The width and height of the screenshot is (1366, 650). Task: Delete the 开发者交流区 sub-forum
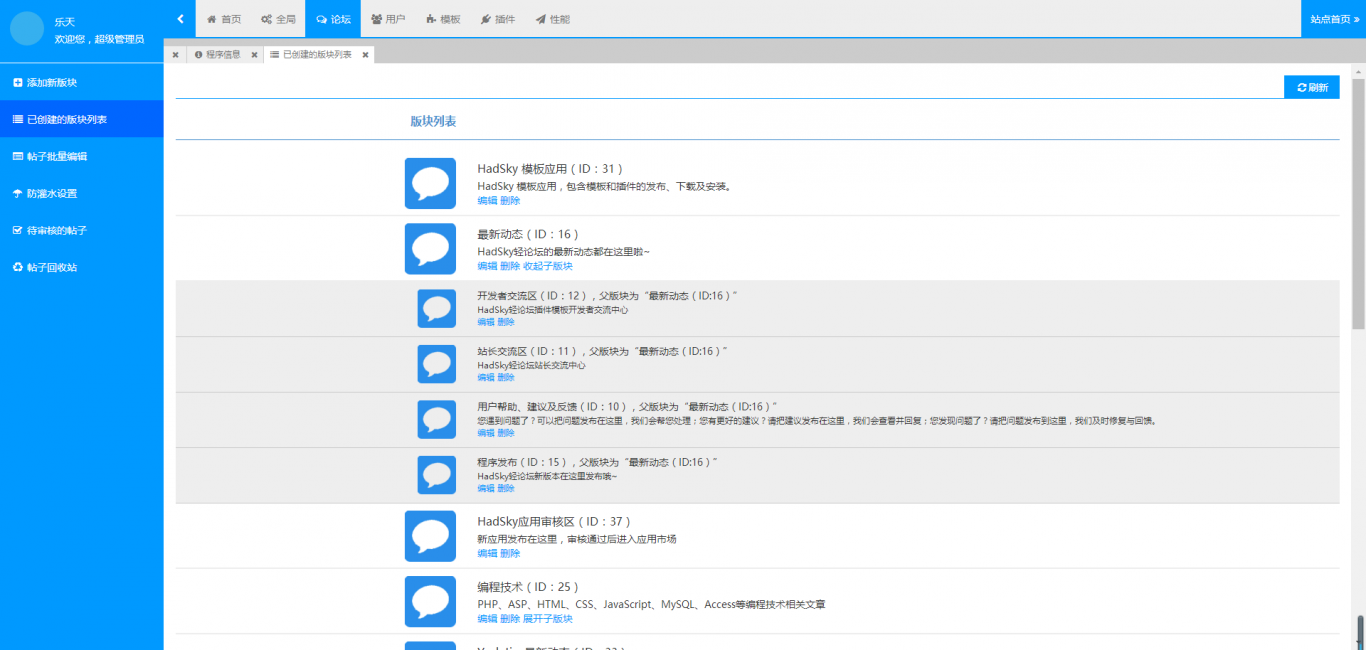click(506, 322)
